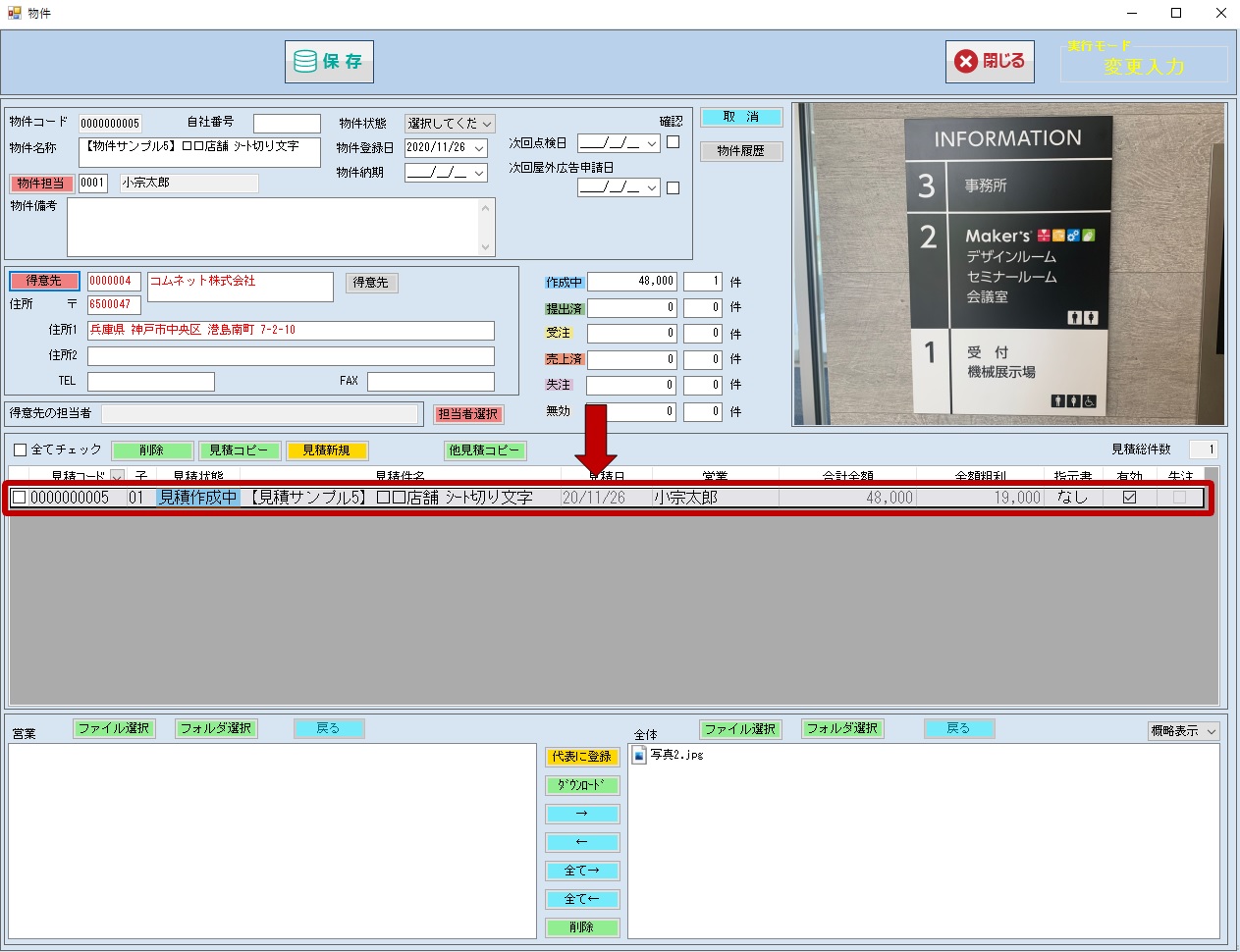Image resolution: width=1240 pixels, height=952 pixels.
Task: Click the 小宗太郎 cell in the estimate row
Action: (715, 498)
